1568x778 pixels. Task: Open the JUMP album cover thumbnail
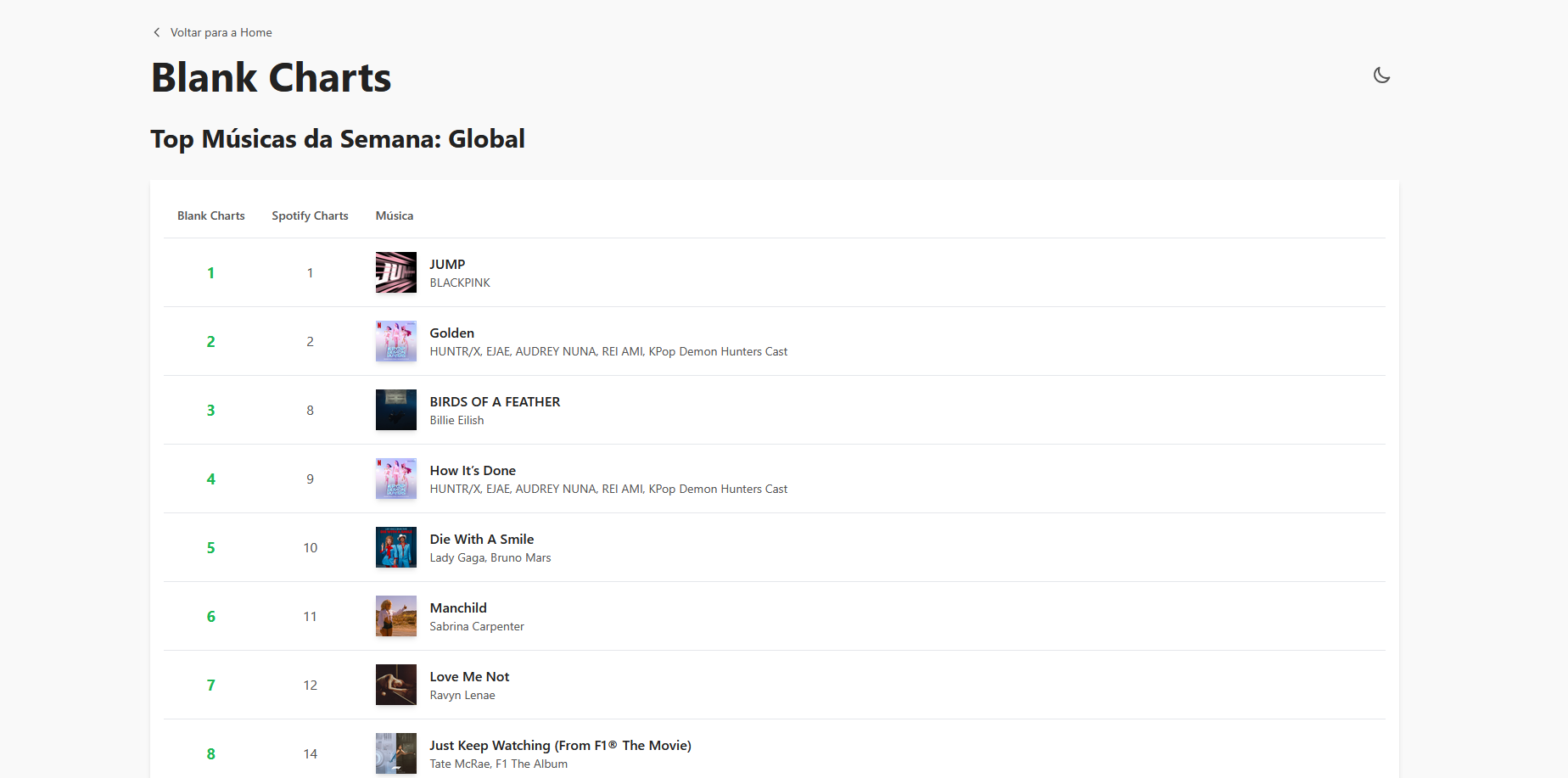[396, 272]
